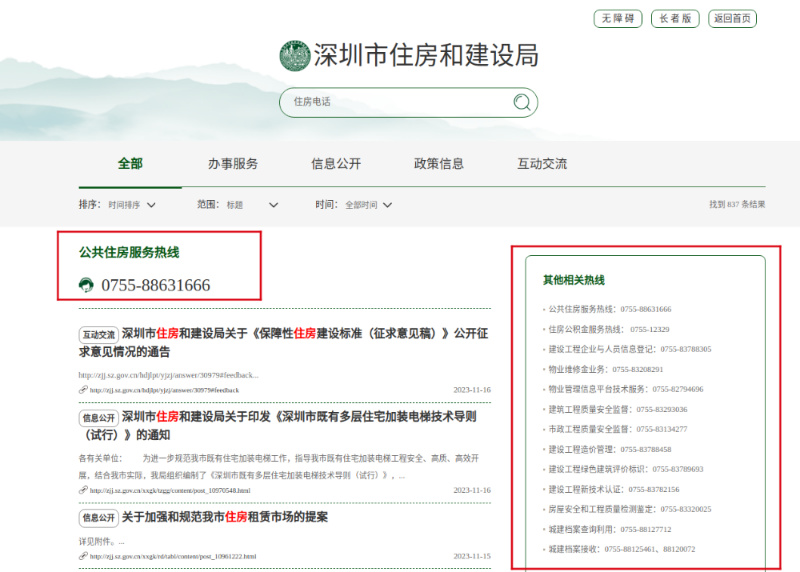Click link icon beside rental market proposal URL
800x572 pixels.
(83, 556)
